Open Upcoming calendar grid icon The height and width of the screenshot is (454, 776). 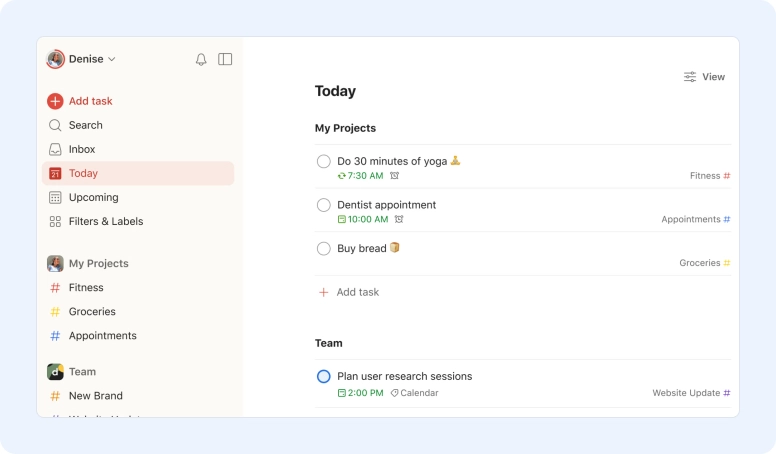pyautogui.click(x=55, y=198)
